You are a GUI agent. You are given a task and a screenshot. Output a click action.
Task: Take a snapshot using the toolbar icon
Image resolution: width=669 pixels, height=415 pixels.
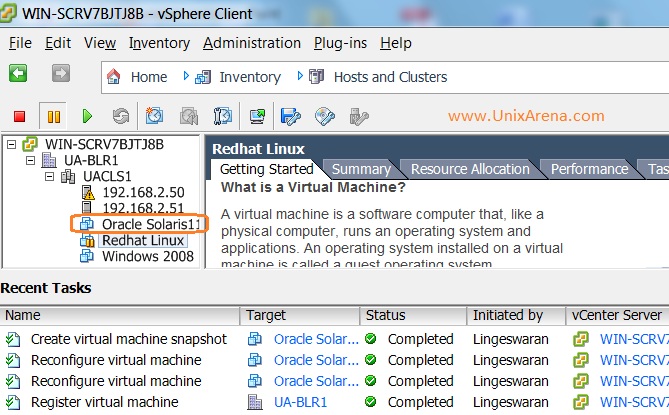click(154, 116)
